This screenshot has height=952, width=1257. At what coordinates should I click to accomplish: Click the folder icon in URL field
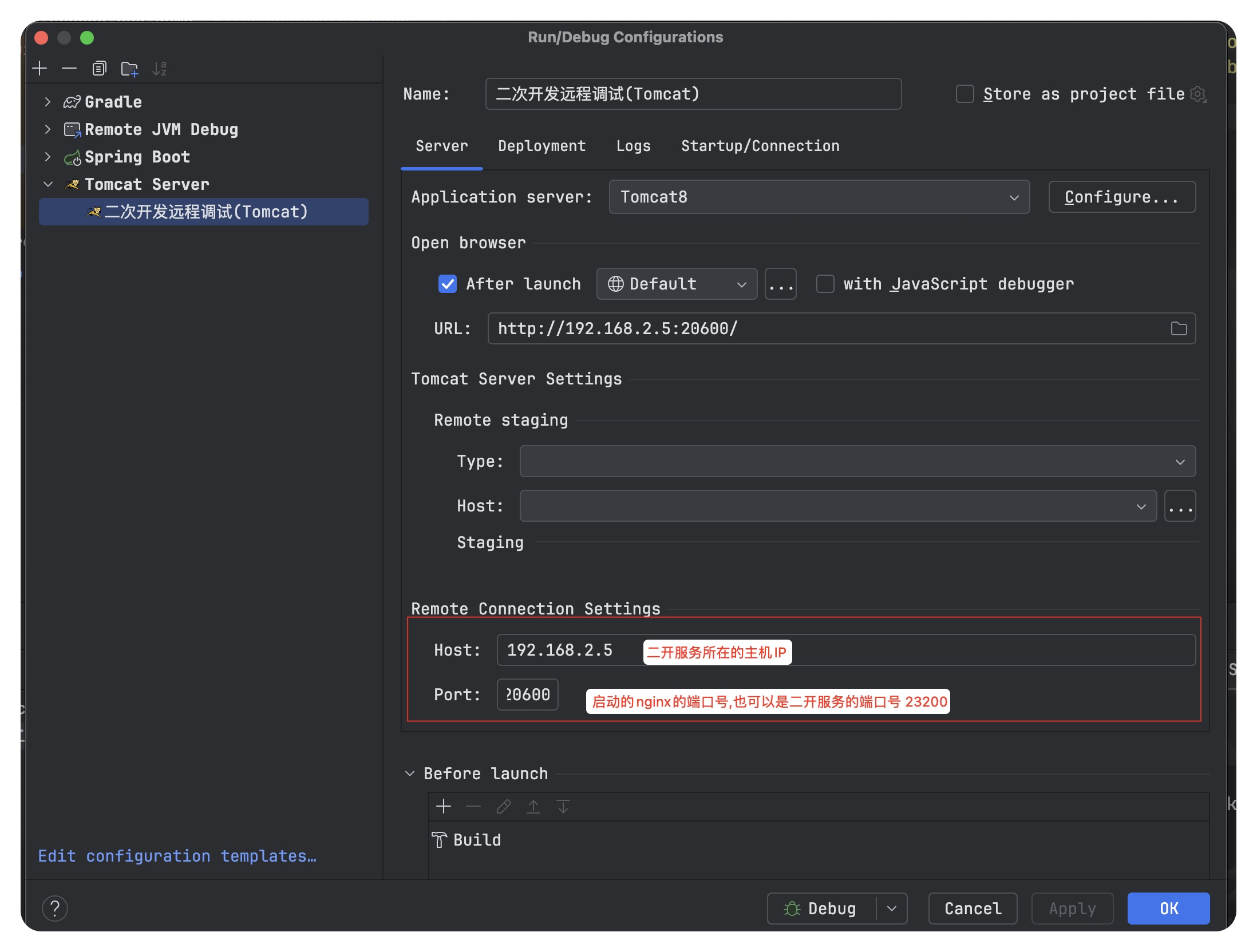pos(1179,328)
